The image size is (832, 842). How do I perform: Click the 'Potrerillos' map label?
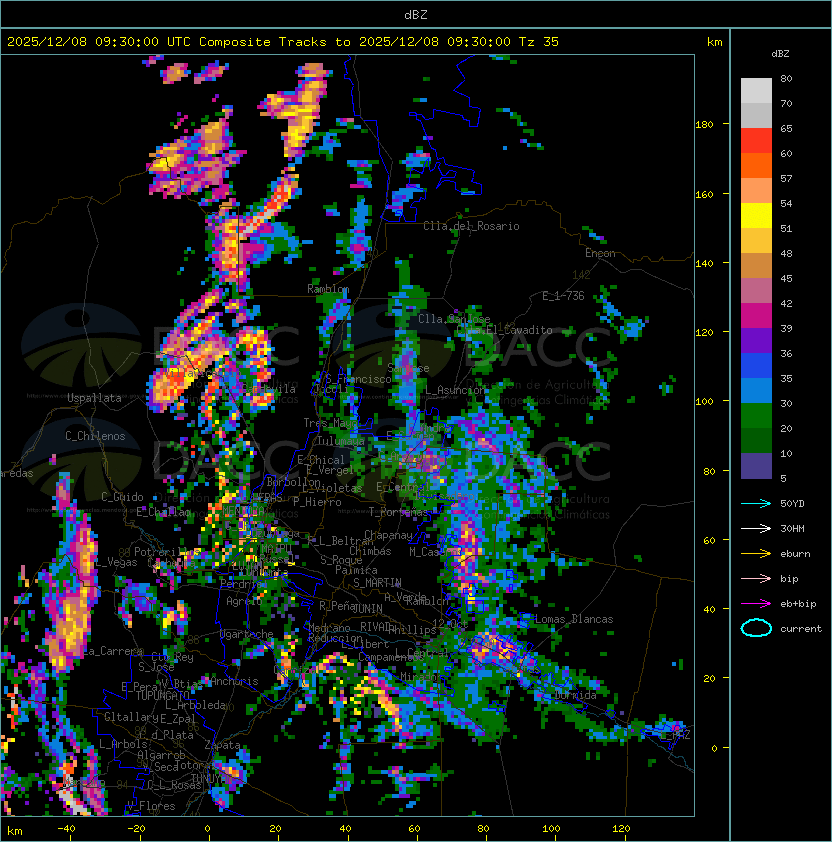click(167, 552)
